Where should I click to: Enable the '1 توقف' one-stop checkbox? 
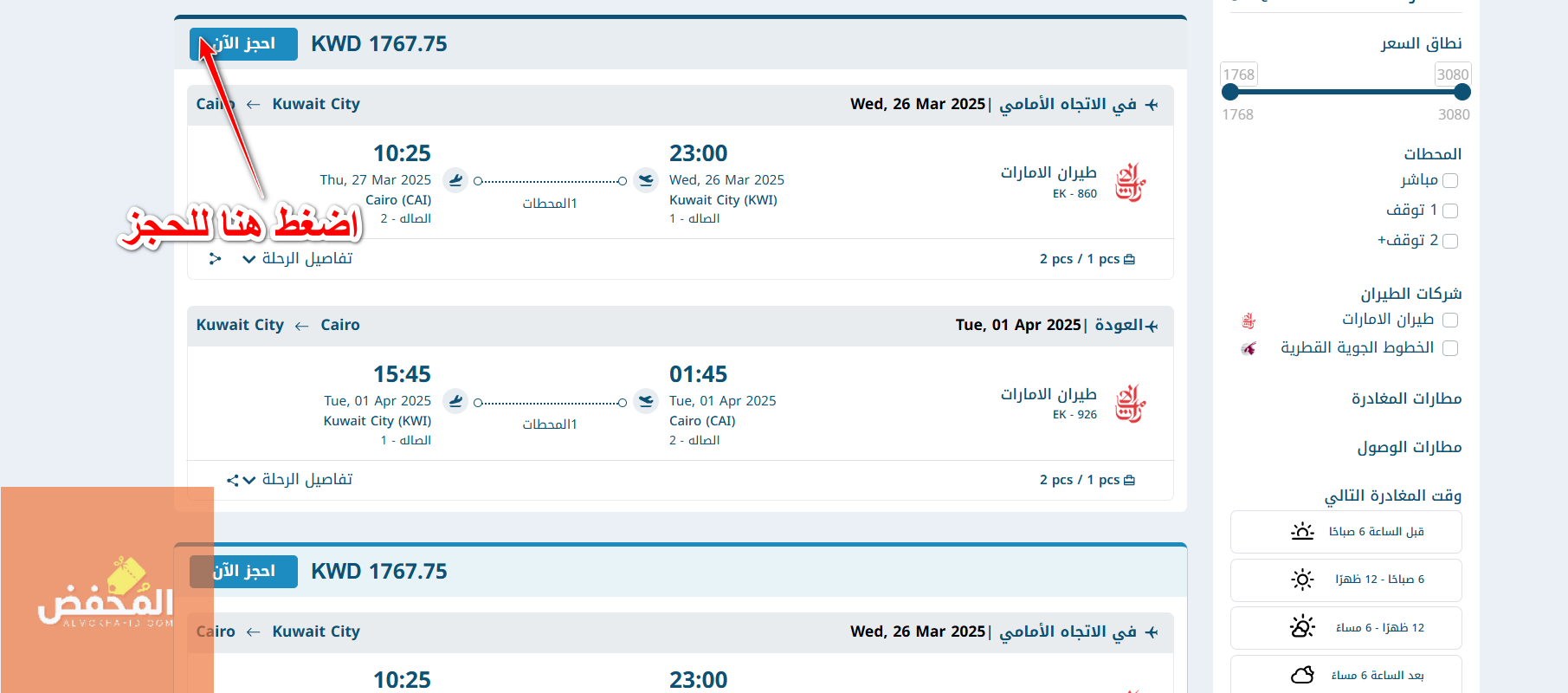pos(1450,210)
